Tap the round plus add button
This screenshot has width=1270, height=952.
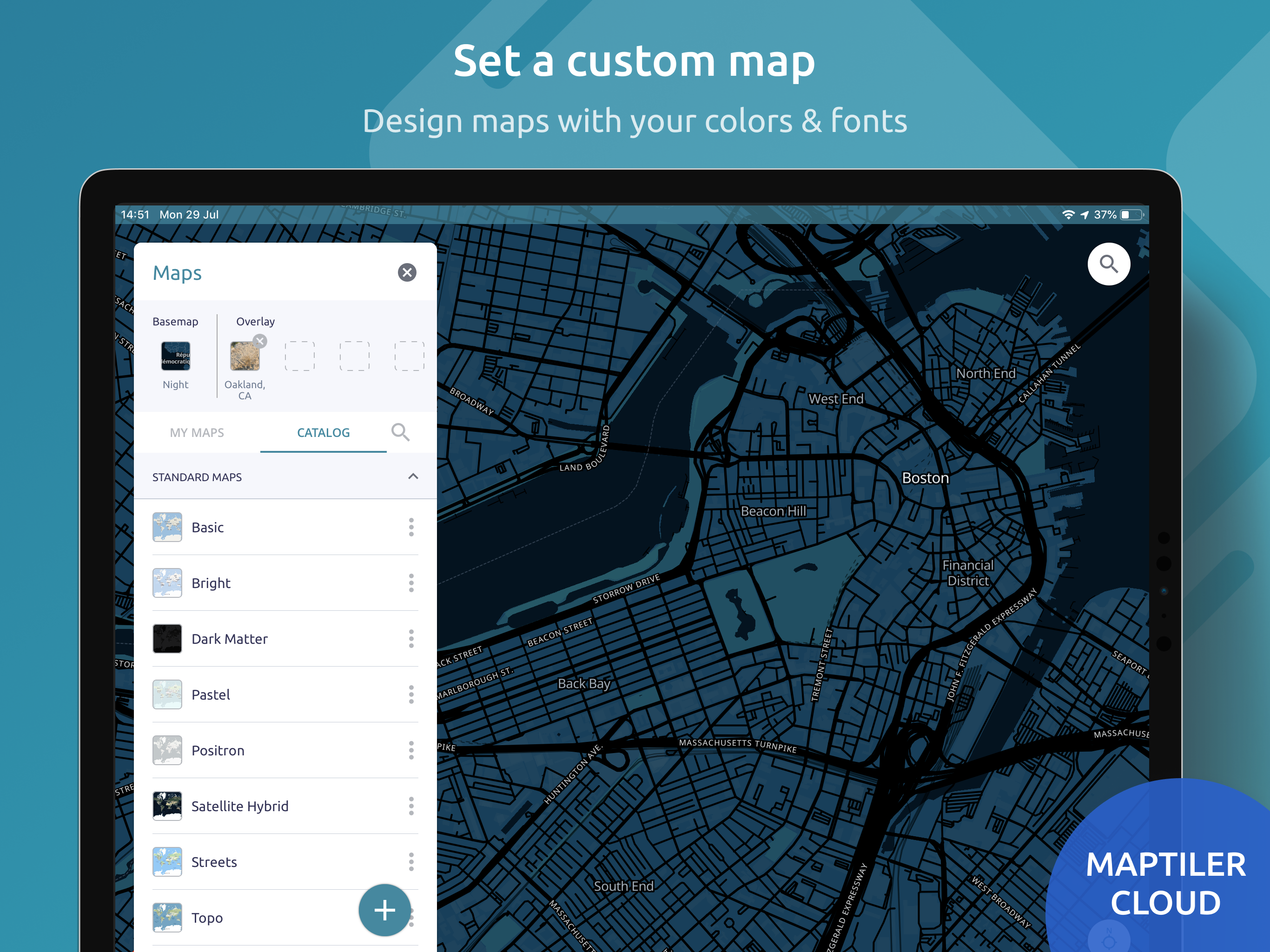(x=384, y=910)
